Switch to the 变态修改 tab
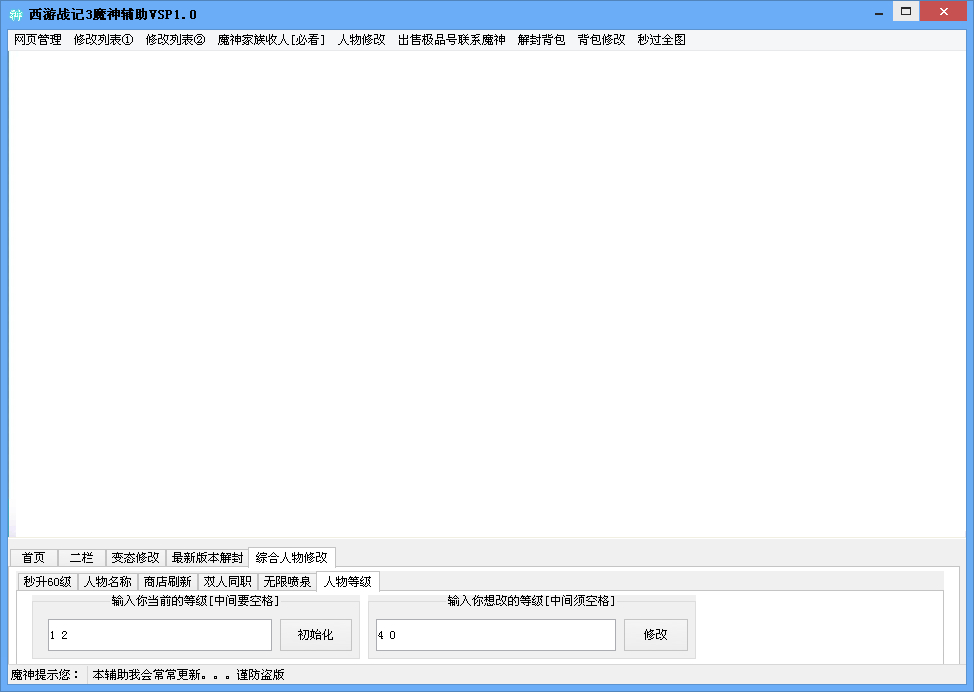The width and height of the screenshot is (974, 692). click(x=135, y=558)
